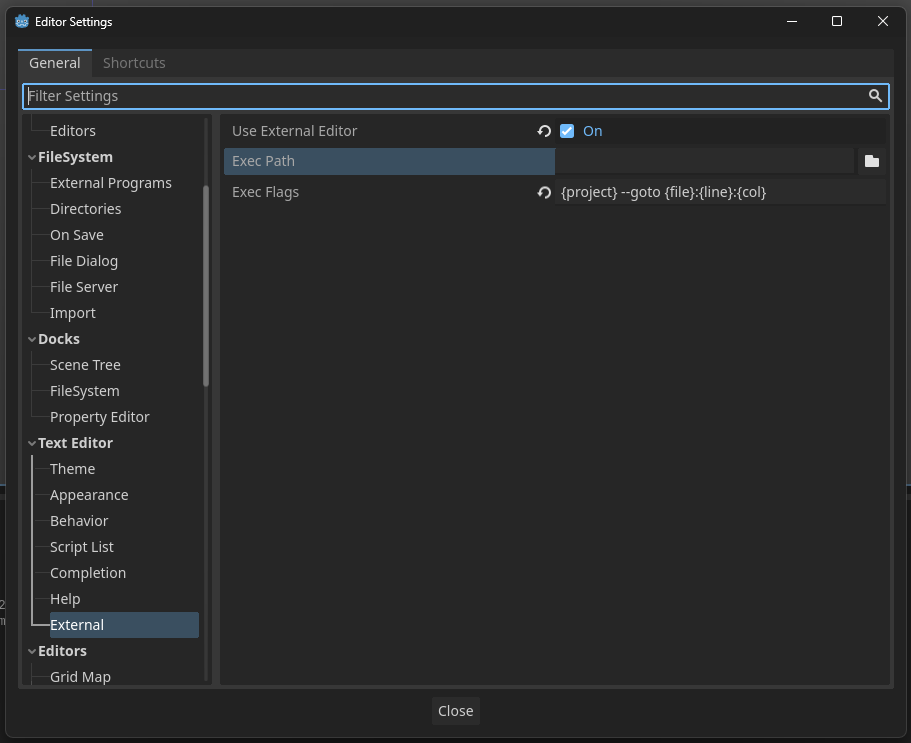Maximize the Editor Settings window
The height and width of the screenshot is (743, 911).
pos(837,21)
